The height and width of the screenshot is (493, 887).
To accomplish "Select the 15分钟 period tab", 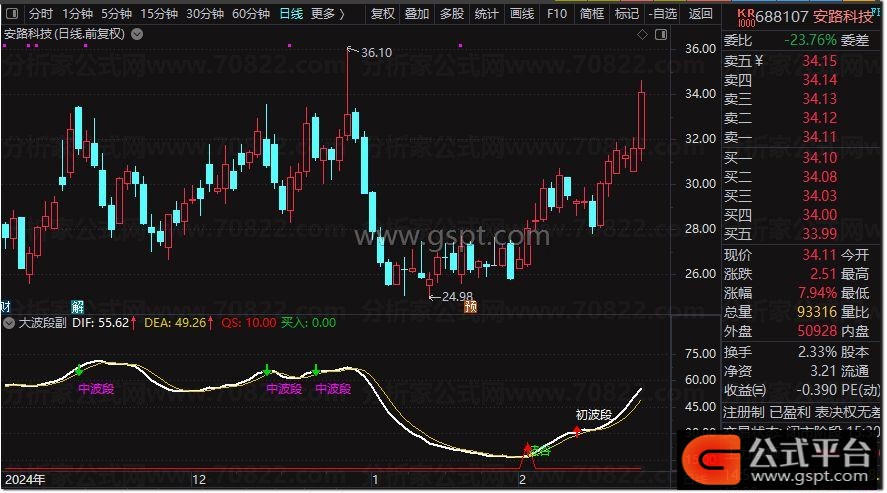I will [x=159, y=13].
